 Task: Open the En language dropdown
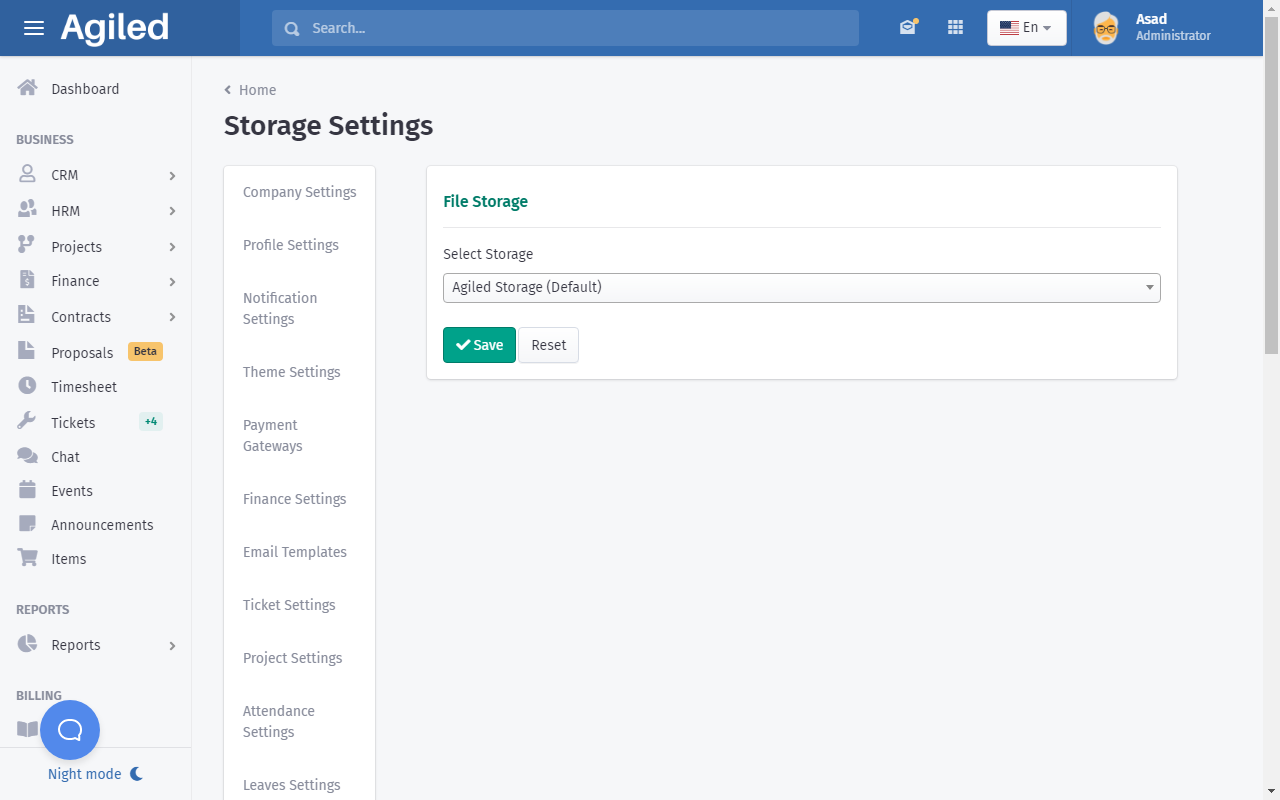(x=1026, y=28)
